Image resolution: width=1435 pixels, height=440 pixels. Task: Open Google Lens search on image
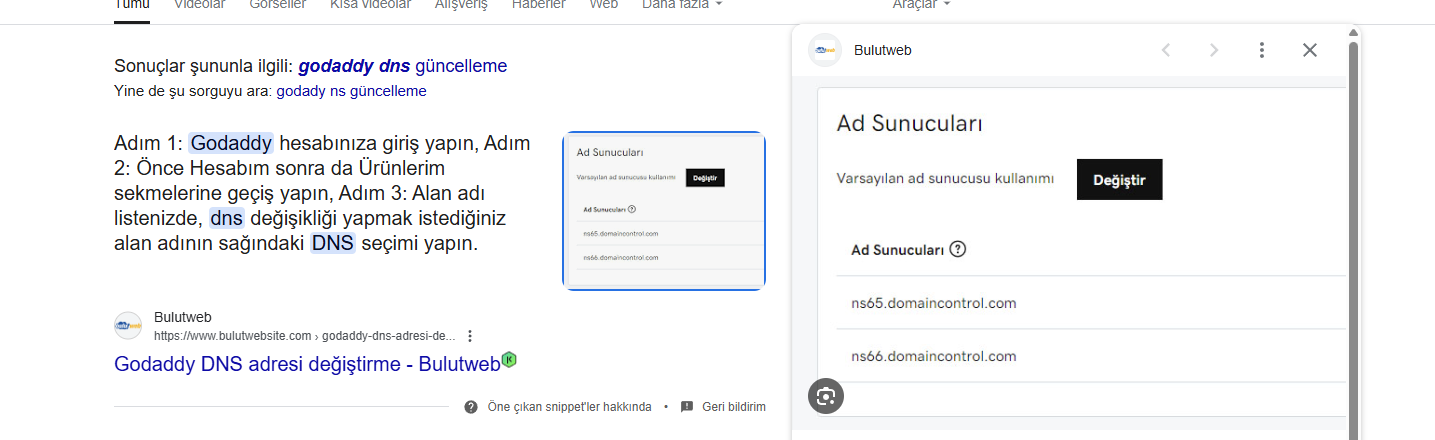(x=826, y=396)
